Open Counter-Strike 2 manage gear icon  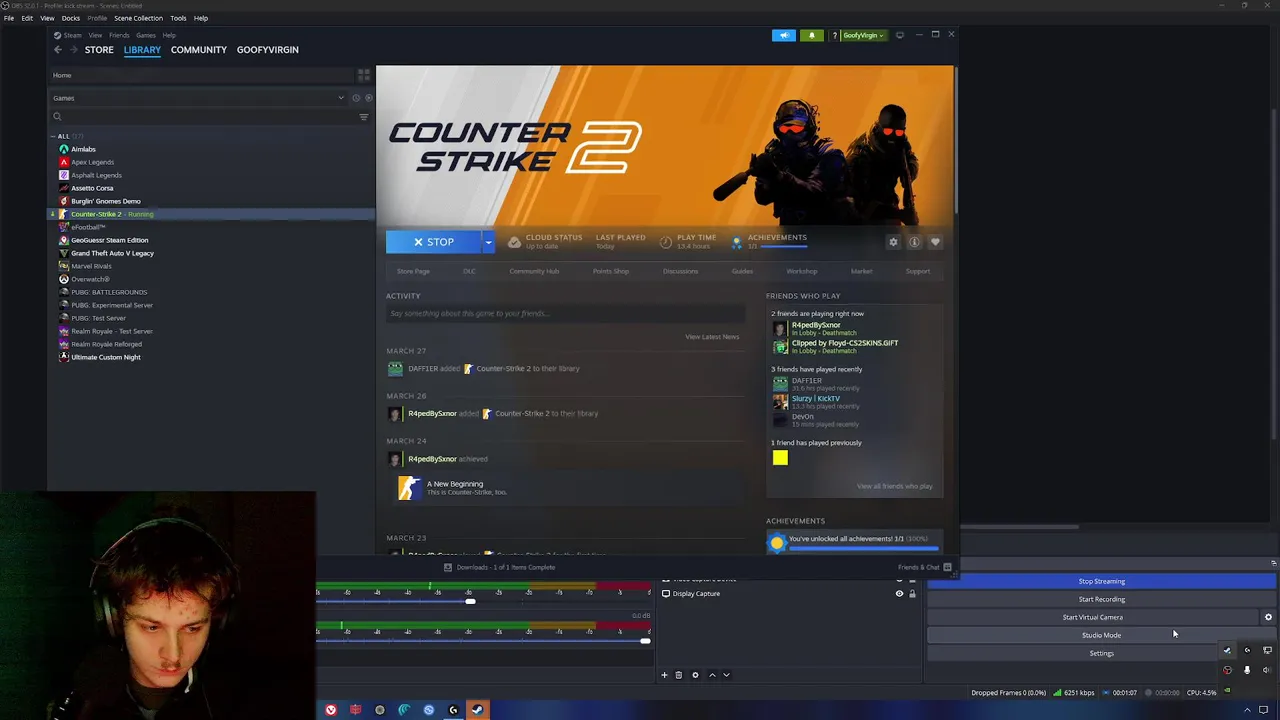(893, 242)
